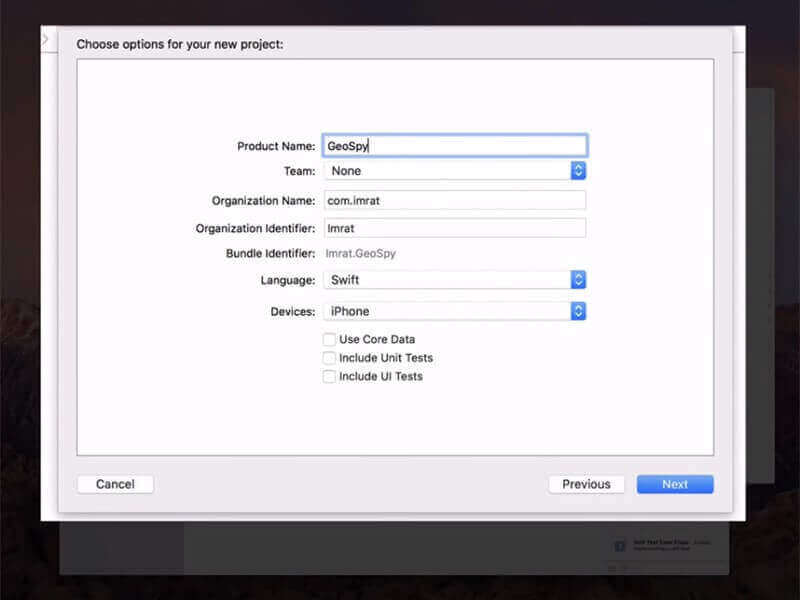The width and height of the screenshot is (800, 600).
Task: Click the 'Include UI Tests' label text
Action: pos(380,377)
